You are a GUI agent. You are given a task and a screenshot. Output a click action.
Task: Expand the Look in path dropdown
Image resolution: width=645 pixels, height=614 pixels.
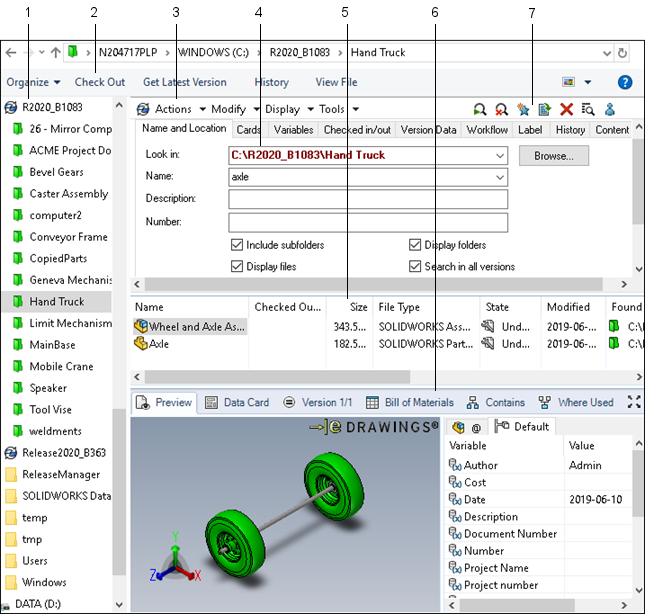tap(500, 156)
